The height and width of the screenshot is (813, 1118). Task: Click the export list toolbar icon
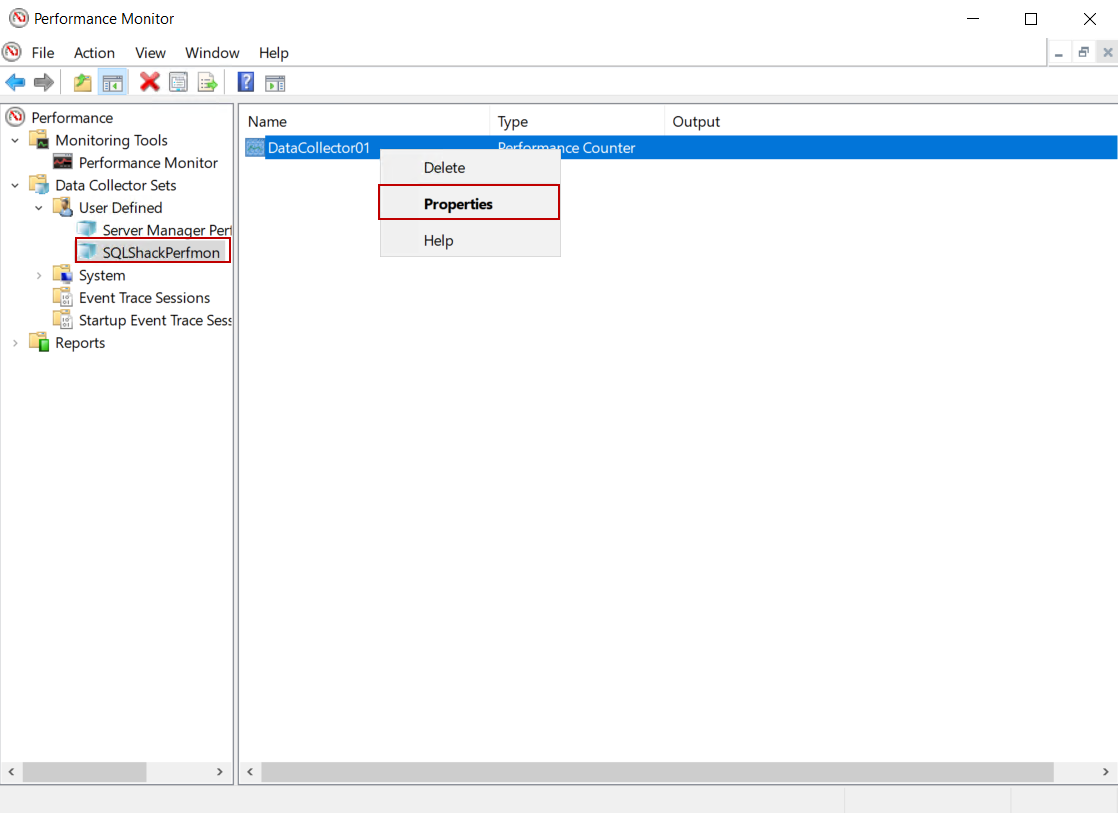[207, 83]
